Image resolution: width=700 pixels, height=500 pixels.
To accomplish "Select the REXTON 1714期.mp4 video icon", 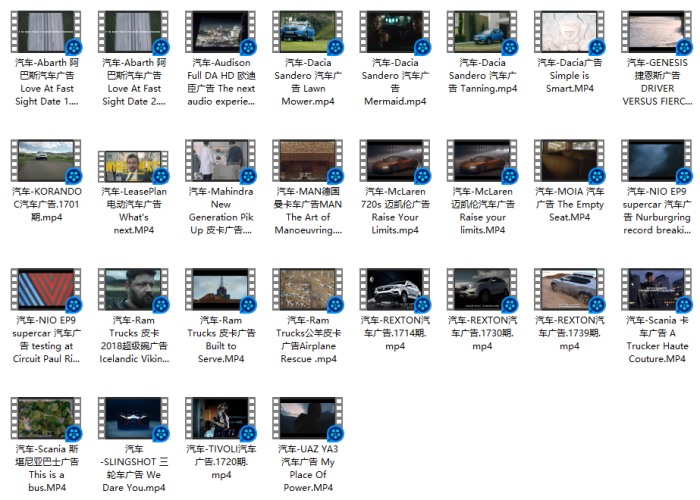I will (395, 289).
